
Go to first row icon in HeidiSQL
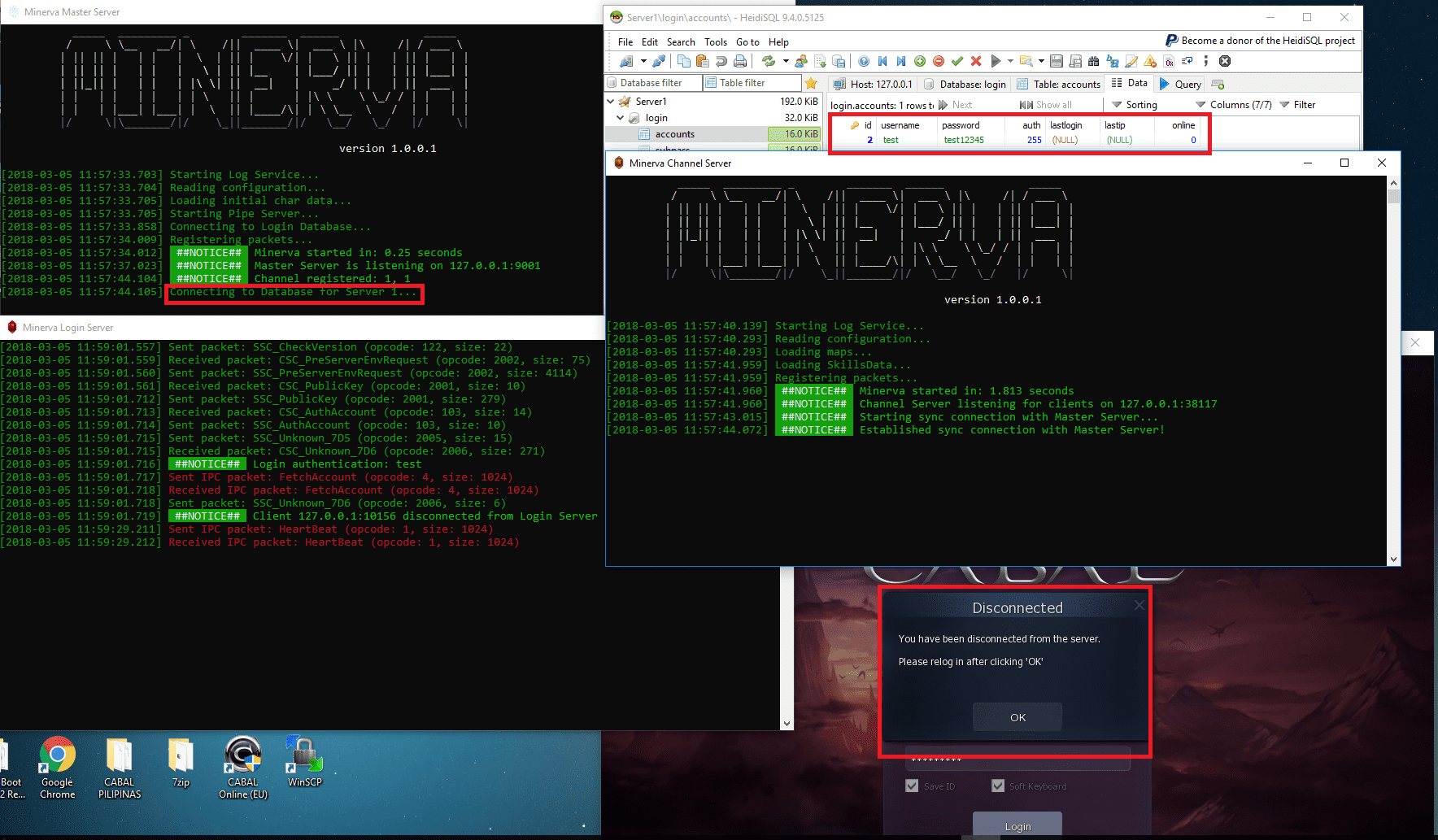882,61
